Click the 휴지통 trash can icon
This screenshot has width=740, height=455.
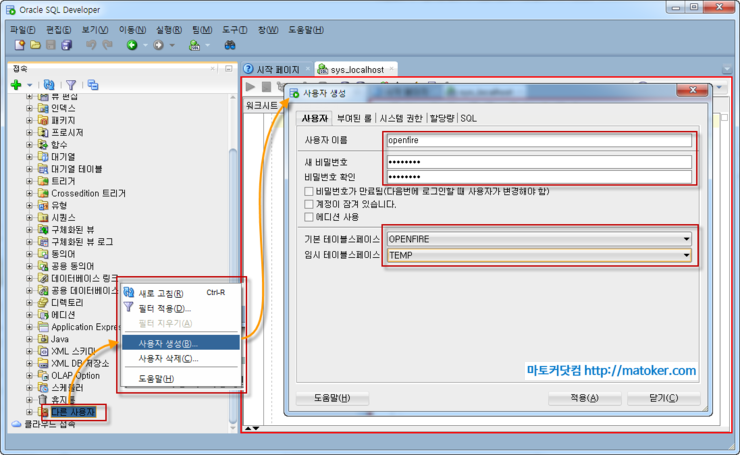click(43, 400)
